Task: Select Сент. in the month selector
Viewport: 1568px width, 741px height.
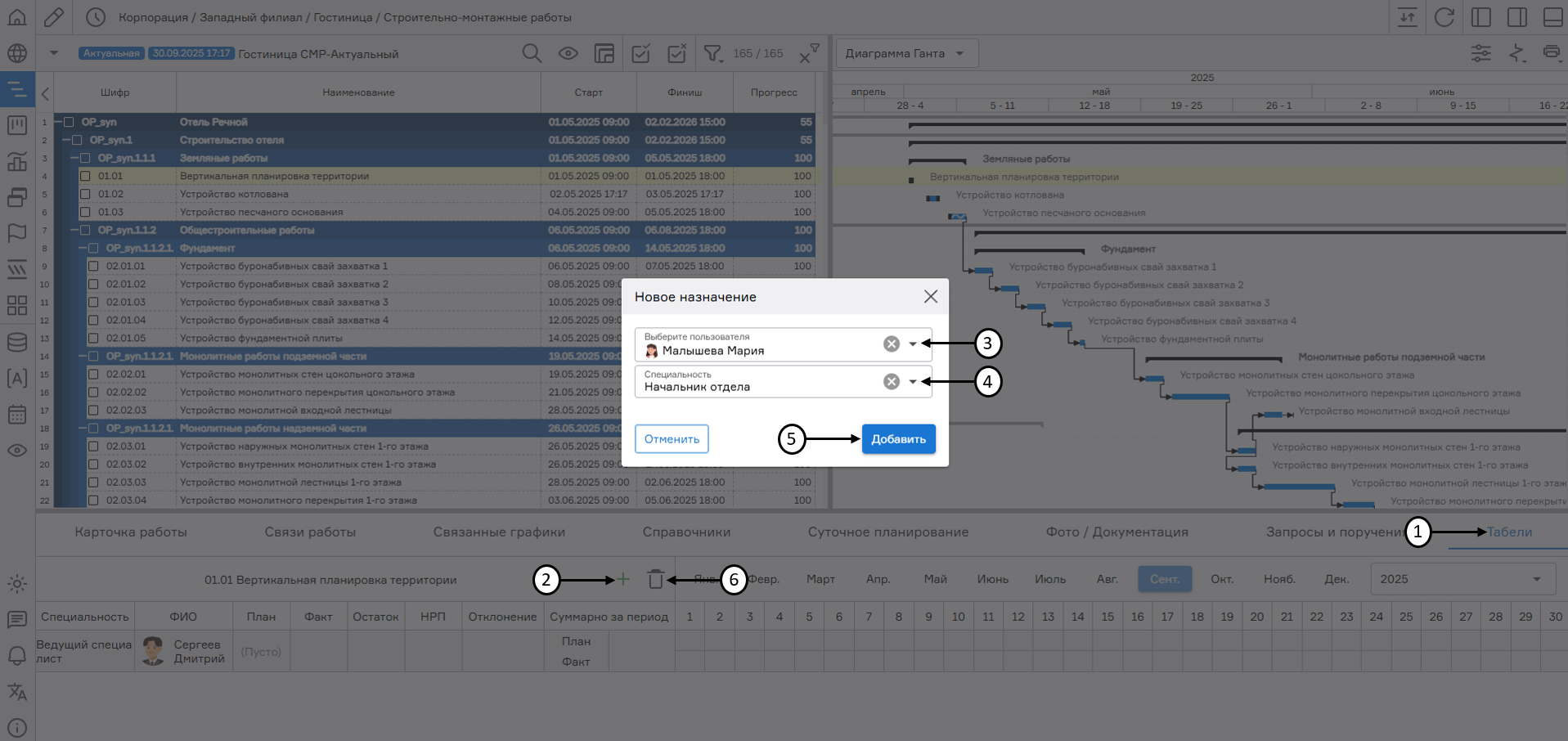Action: pyautogui.click(x=1165, y=578)
